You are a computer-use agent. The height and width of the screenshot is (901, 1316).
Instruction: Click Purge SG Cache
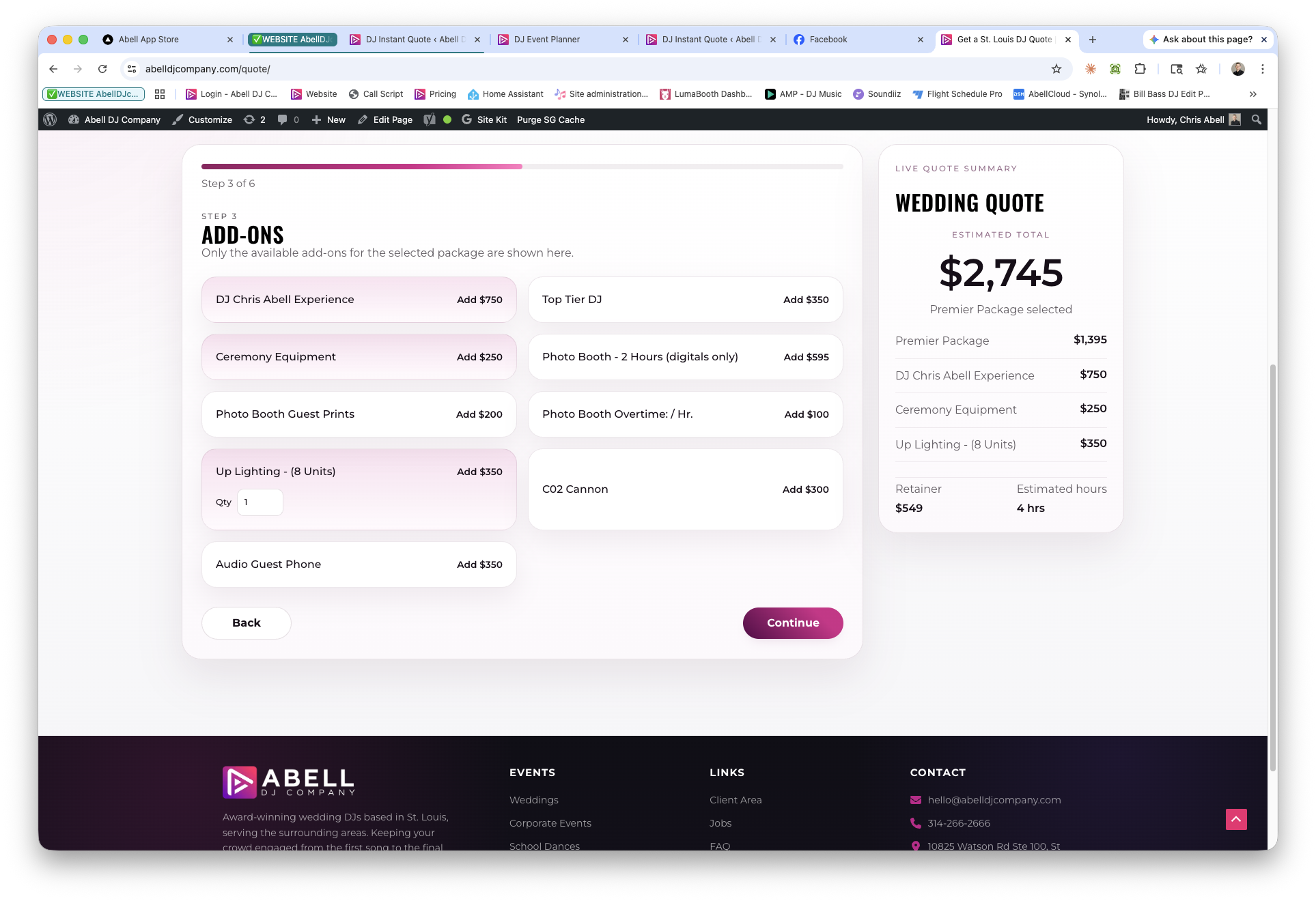click(550, 119)
